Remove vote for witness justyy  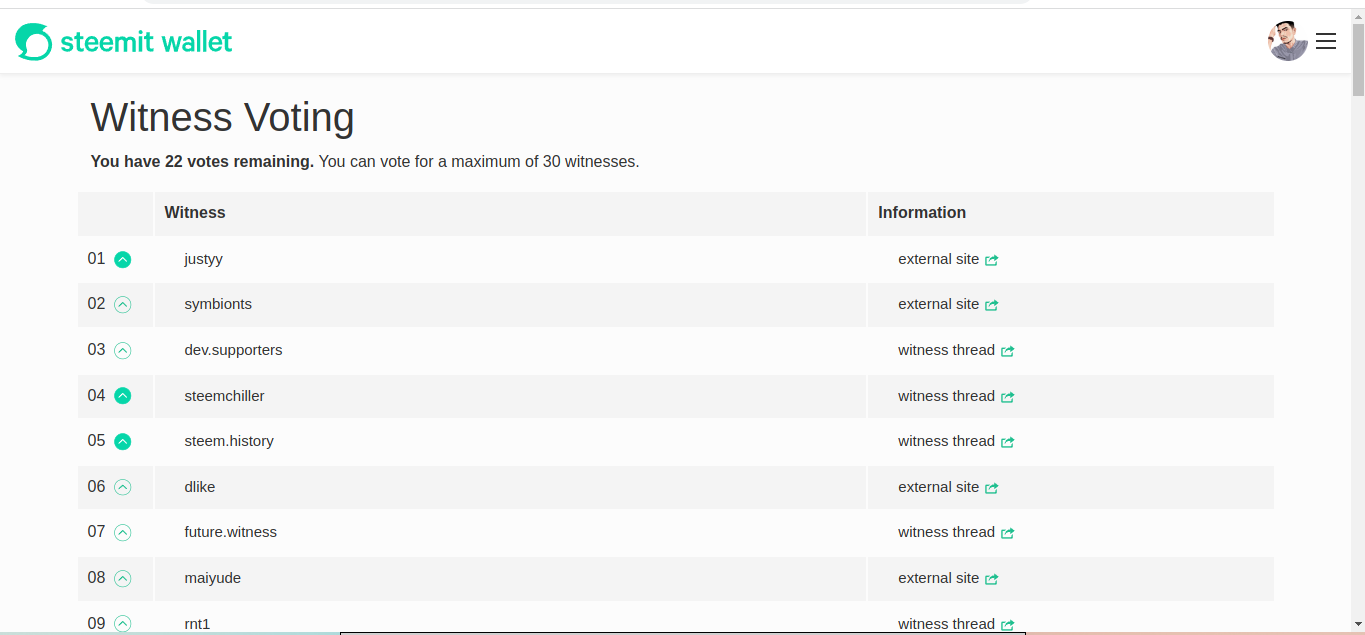123,259
